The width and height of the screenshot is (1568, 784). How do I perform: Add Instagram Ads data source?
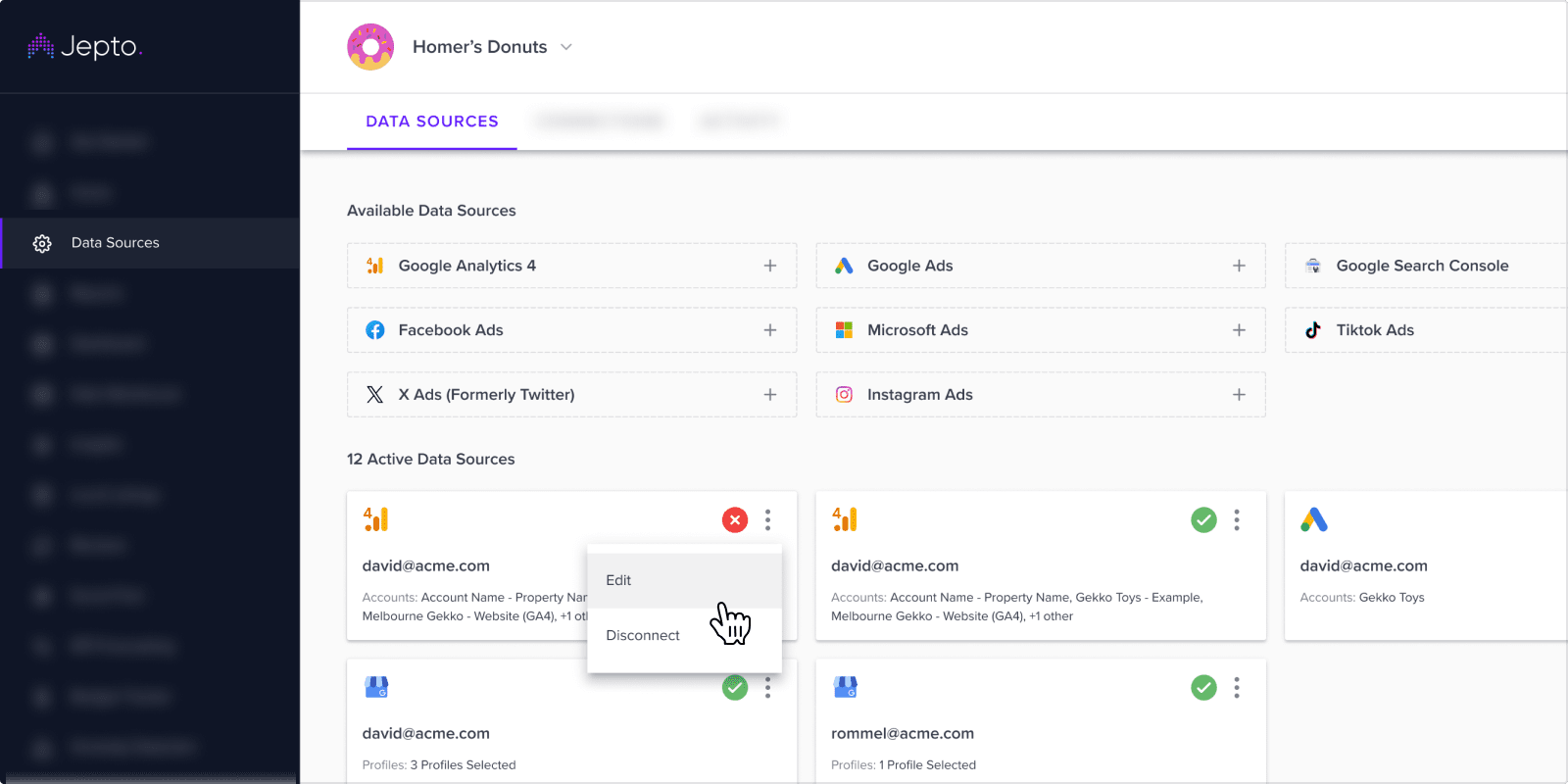(x=1041, y=394)
